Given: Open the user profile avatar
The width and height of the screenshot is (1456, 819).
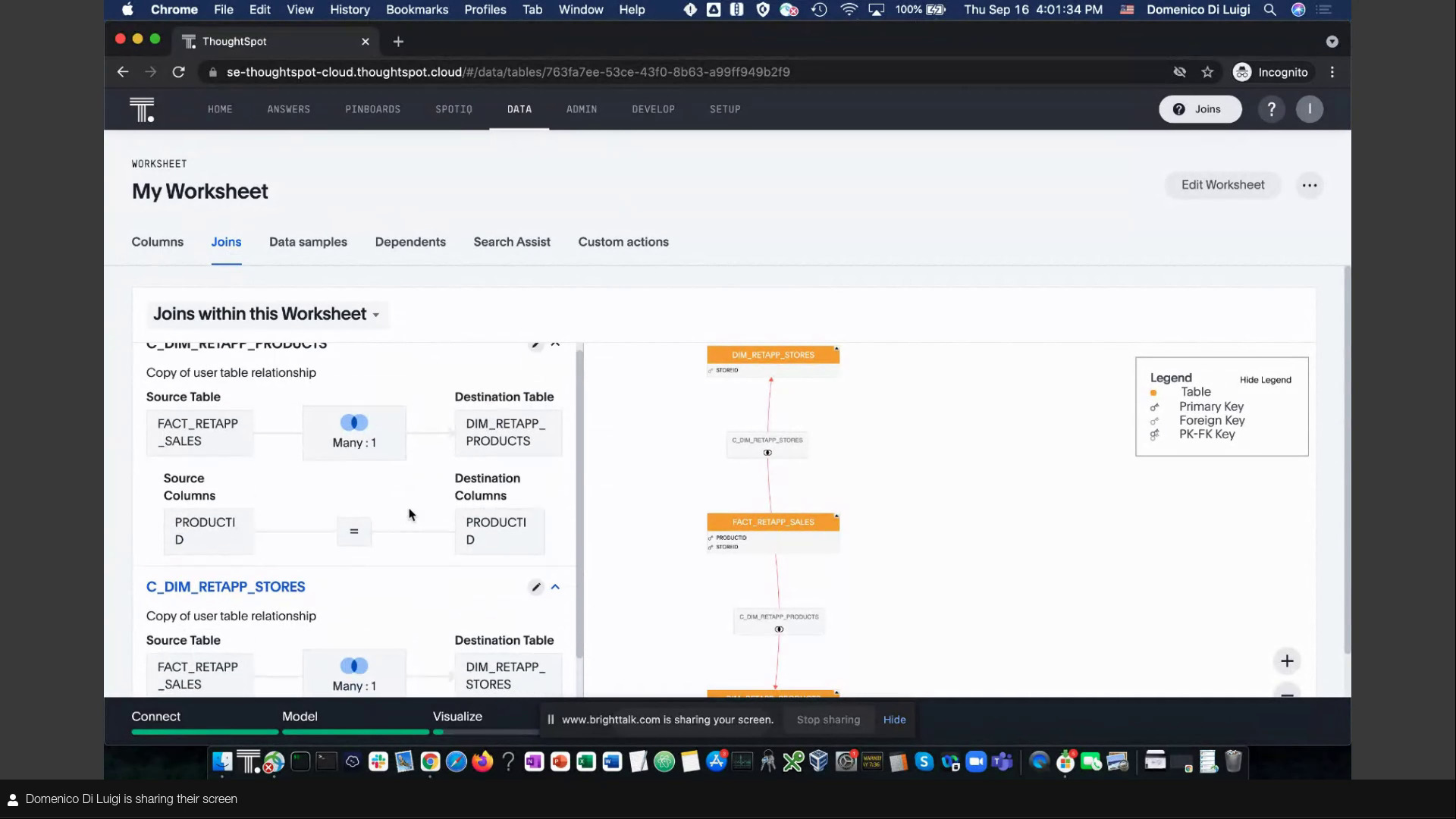Looking at the screenshot, I should point(1310,109).
